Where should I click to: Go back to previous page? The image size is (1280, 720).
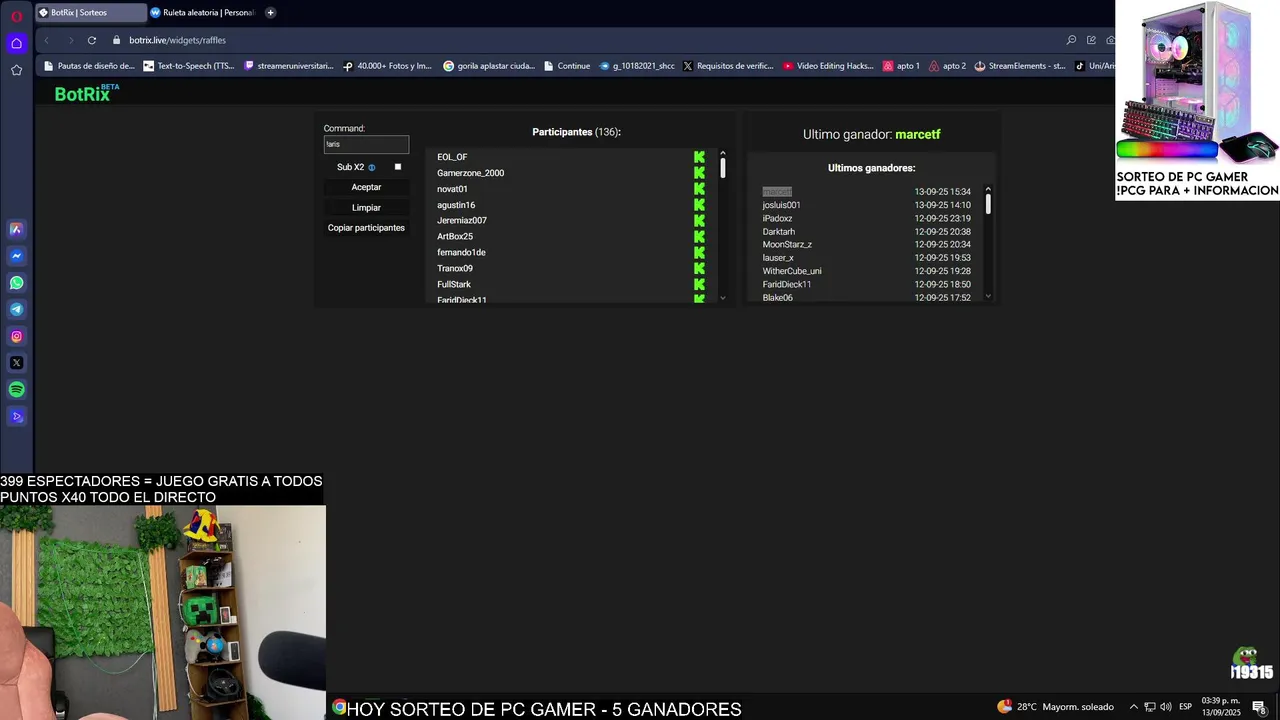tap(46, 40)
